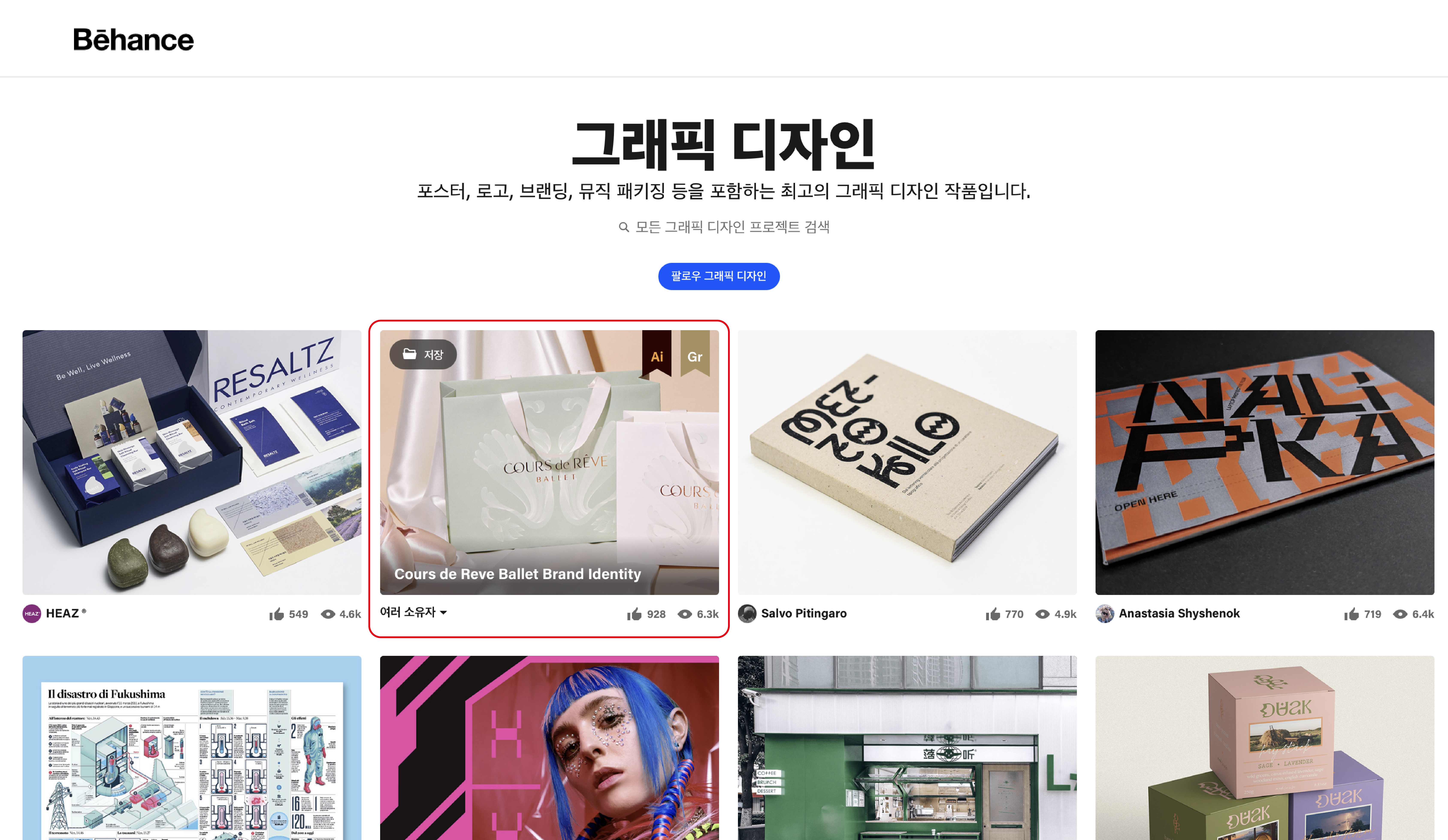Click the Behance logo
Image resolution: width=1448 pixels, height=840 pixels.
(x=133, y=40)
